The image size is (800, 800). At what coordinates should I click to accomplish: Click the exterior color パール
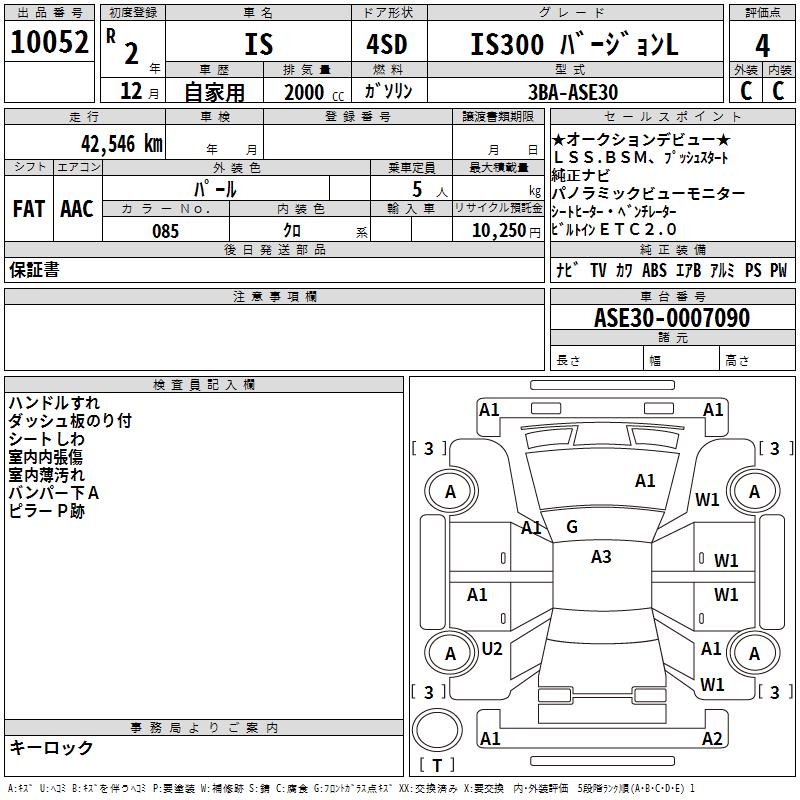coord(215,189)
